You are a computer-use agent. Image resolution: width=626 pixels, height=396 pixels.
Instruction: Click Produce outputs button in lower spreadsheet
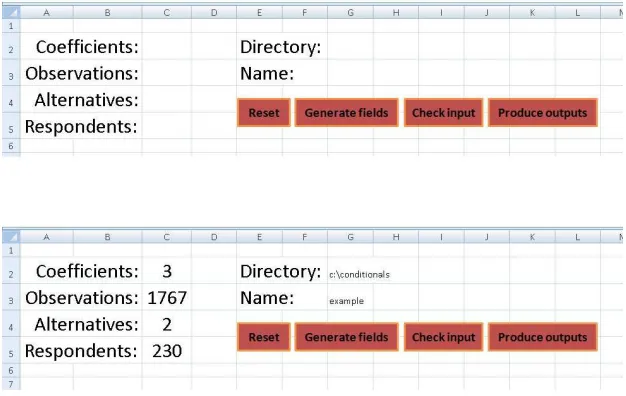543,337
